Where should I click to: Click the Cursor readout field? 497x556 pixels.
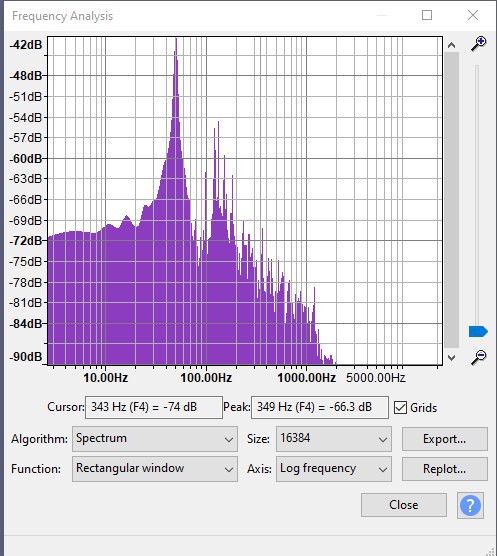154,407
